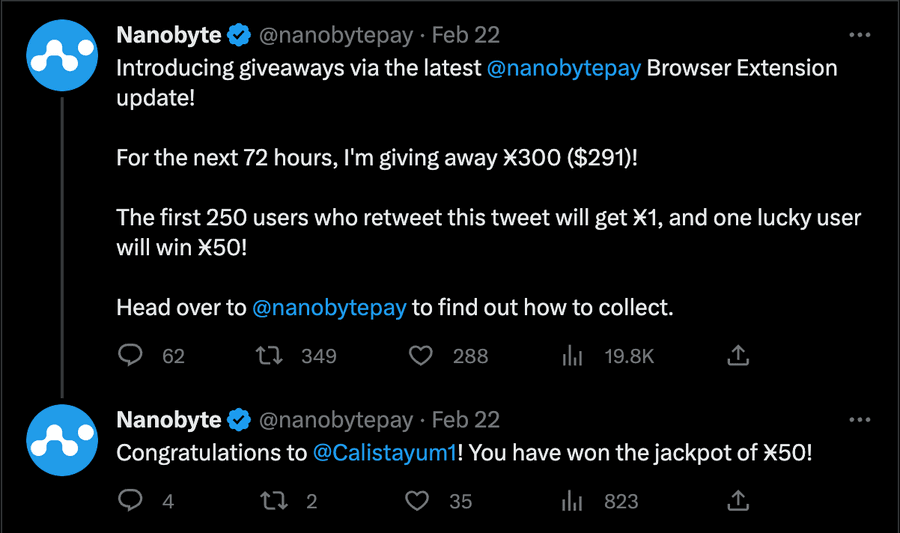Click reply icon on the giveaway tweet
Screen dimensions: 900x533
click(x=130, y=355)
